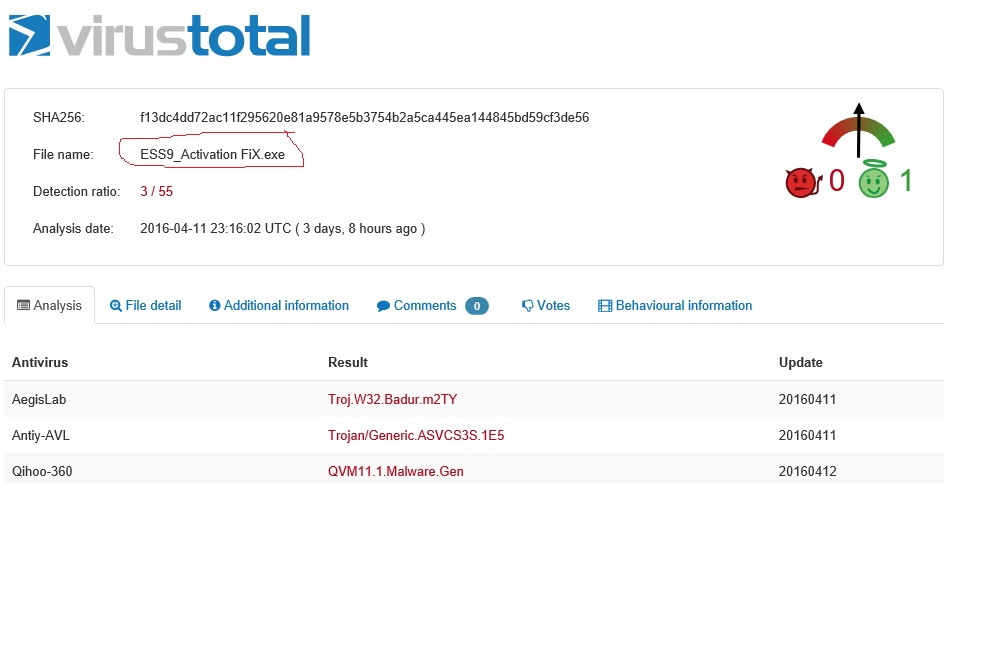The image size is (985, 667).
Task: Click the Qihoo-360 update date 20160412
Action: coord(808,471)
